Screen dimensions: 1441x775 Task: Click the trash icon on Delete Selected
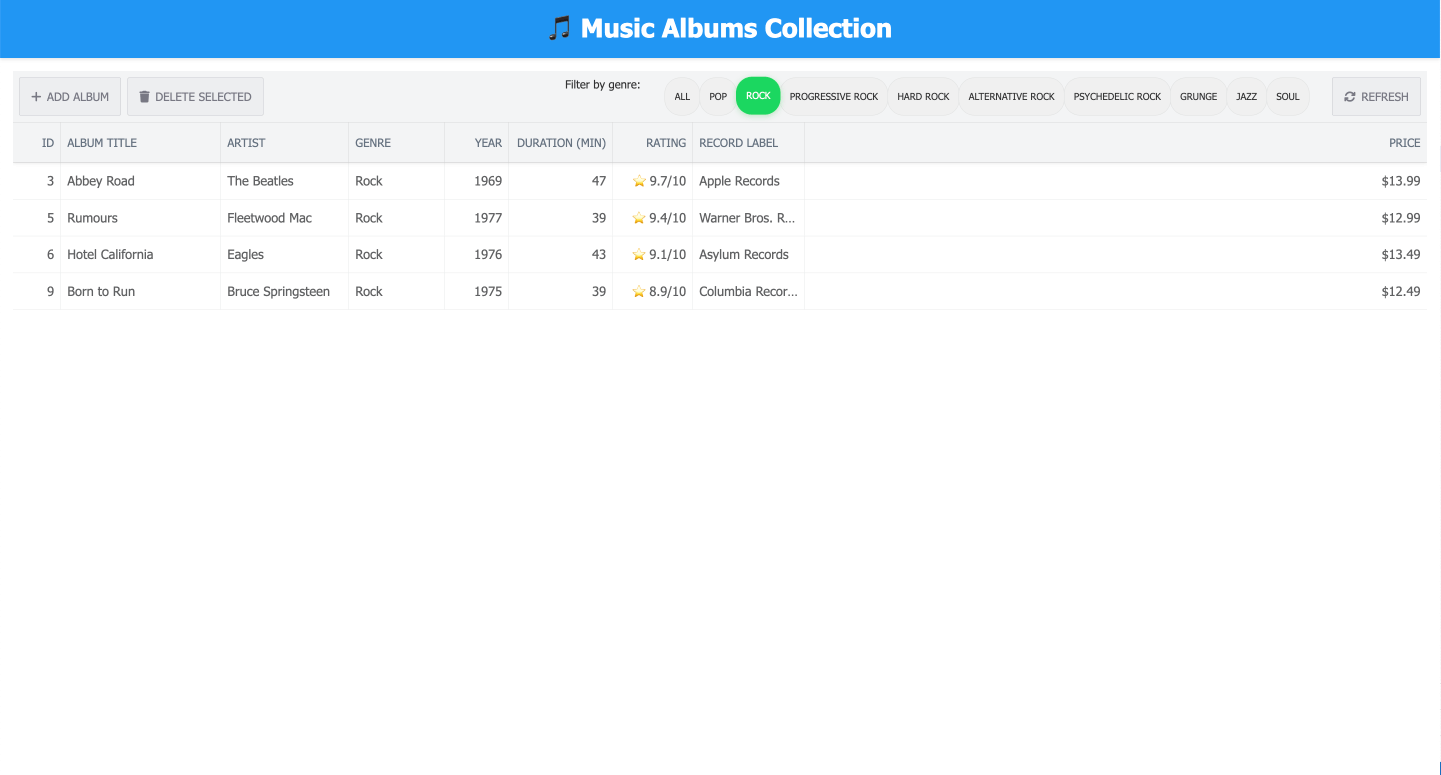click(144, 97)
